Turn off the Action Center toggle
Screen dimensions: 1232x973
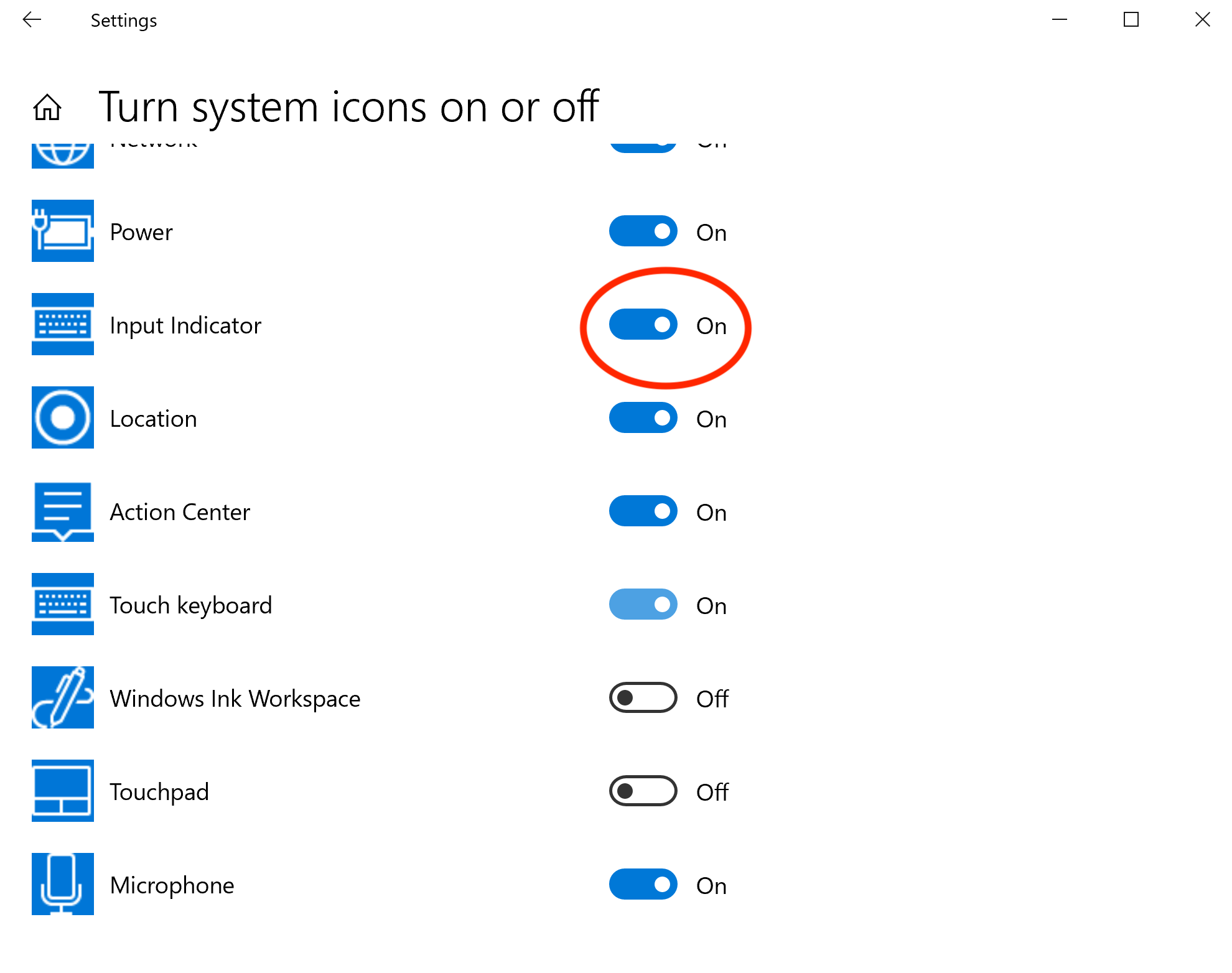click(x=644, y=511)
